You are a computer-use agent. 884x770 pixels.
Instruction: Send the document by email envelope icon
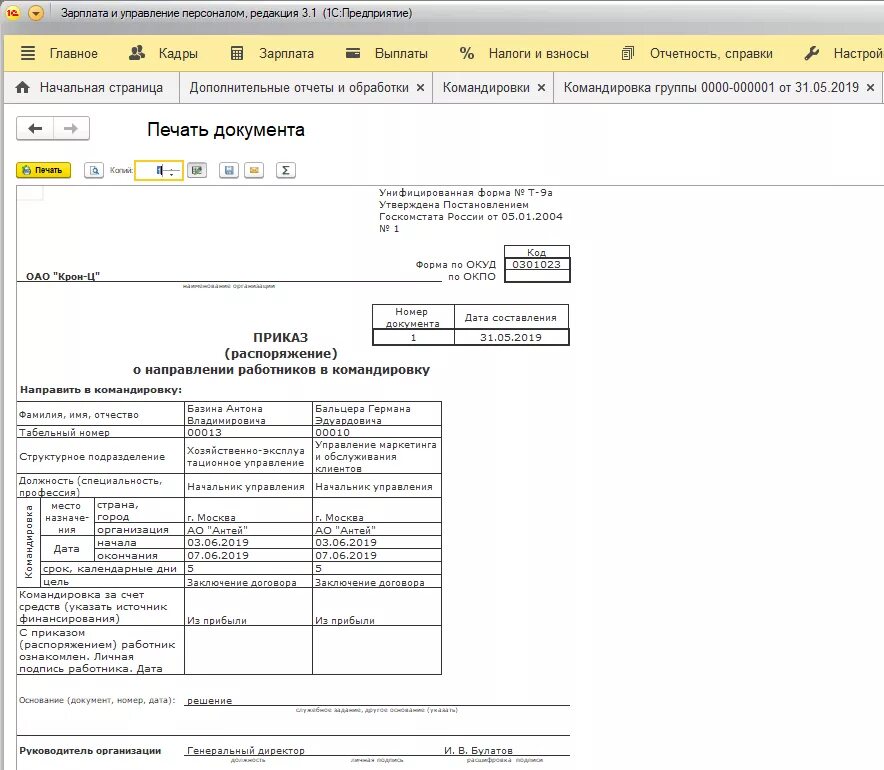254,170
